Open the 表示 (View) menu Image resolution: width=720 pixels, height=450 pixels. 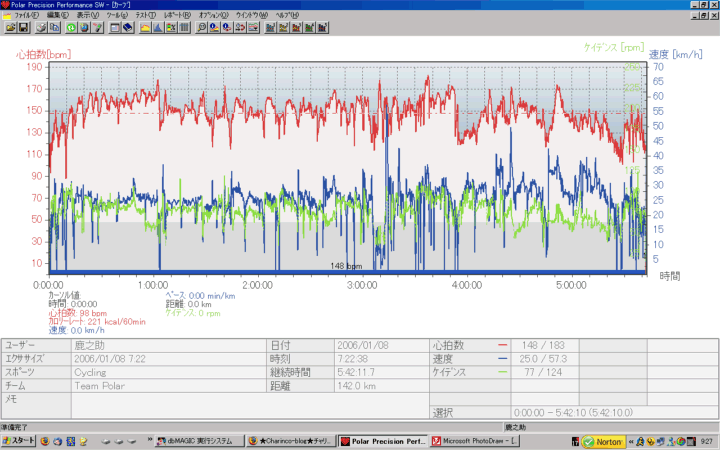[x=88, y=16]
